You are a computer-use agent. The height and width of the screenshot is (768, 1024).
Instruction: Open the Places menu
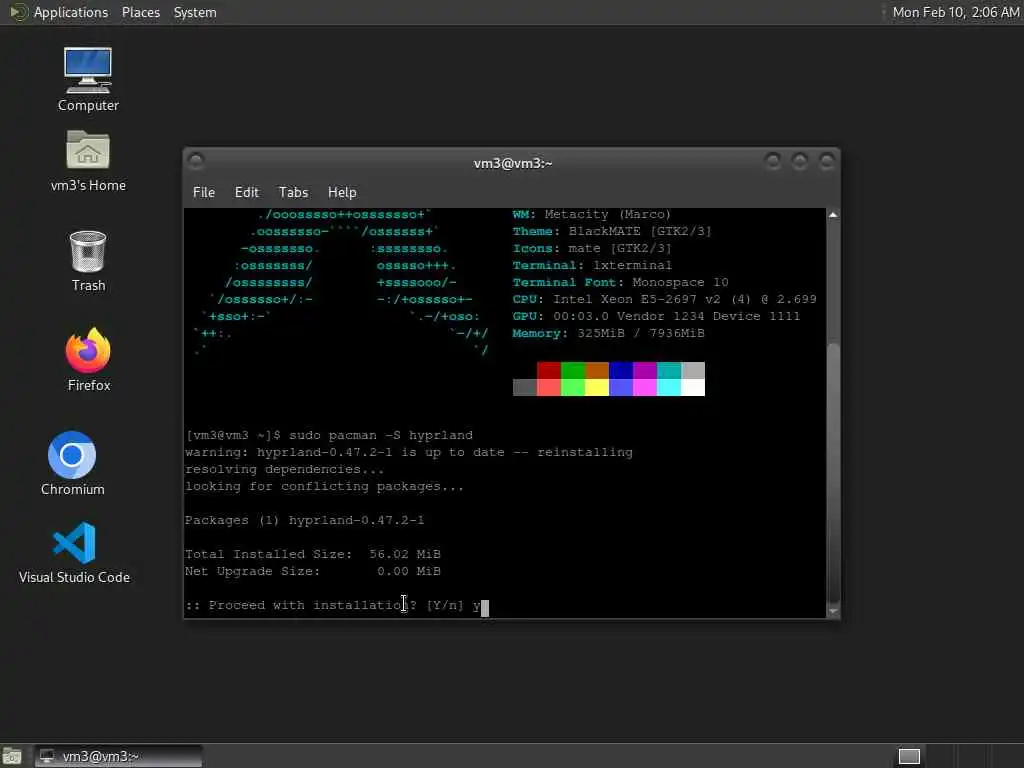pyautogui.click(x=140, y=12)
